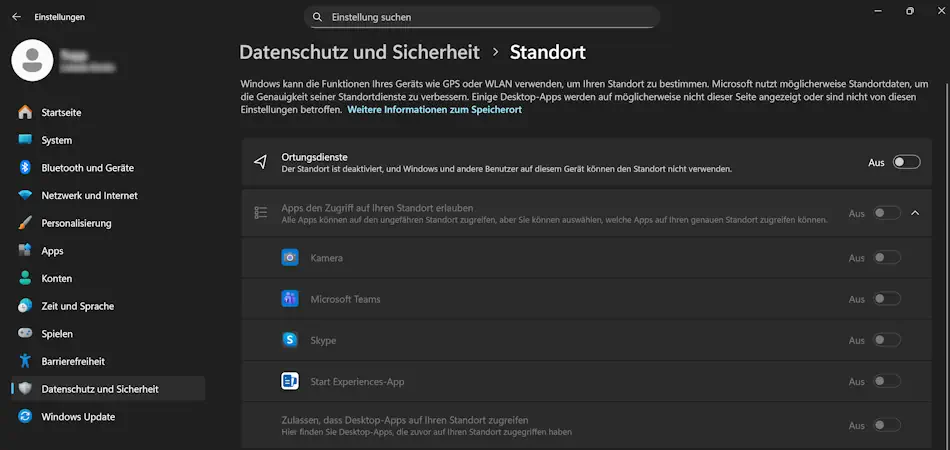
Task: Click the Kamera app icon
Action: pyautogui.click(x=290, y=257)
